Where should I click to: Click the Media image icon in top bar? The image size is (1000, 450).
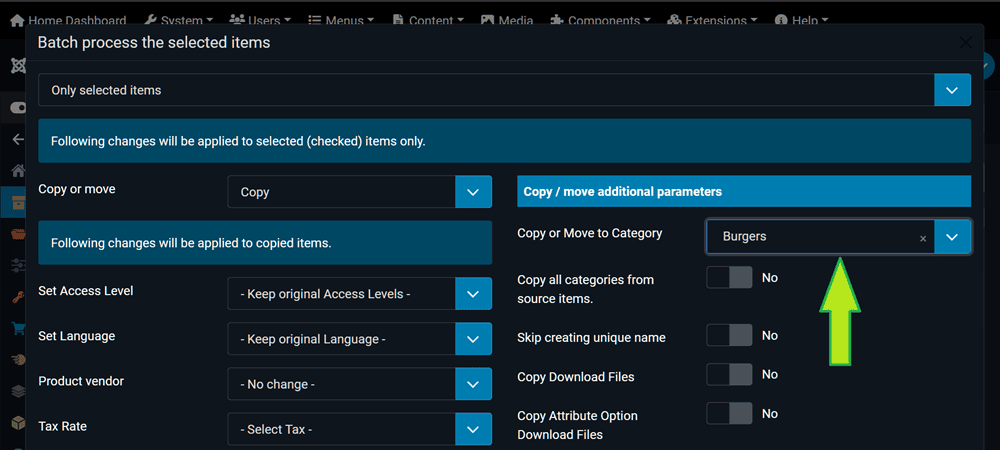(487, 20)
